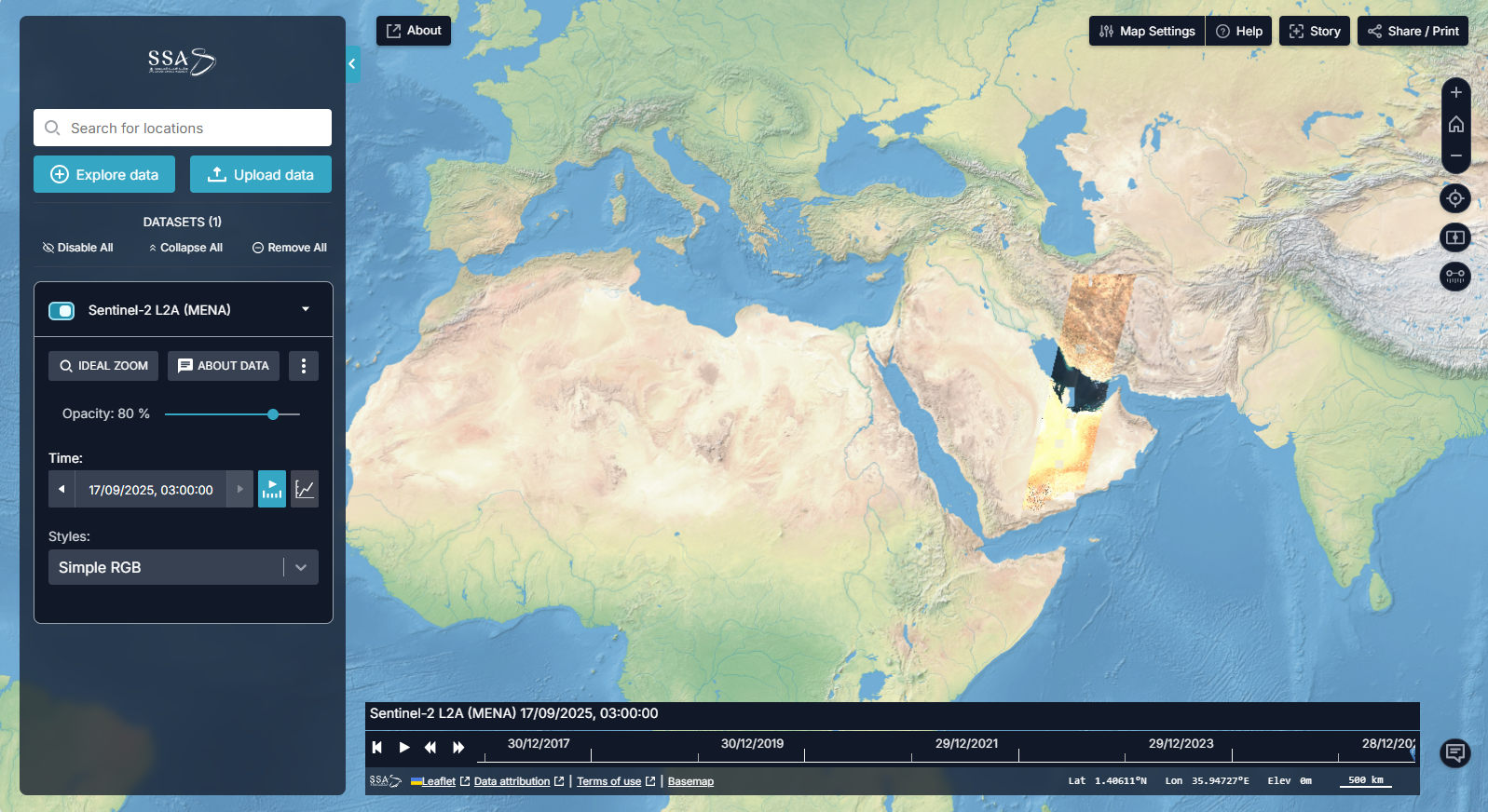Open chart view icon next to time
Screen dimensions: 1488x812
[x=305, y=489]
